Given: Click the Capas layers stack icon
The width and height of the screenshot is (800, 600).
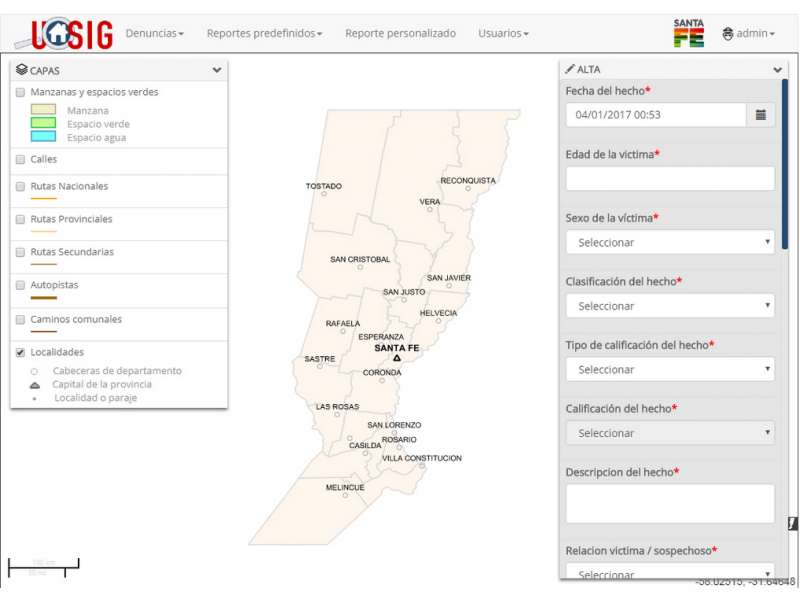Looking at the screenshot, I should pyautogui.click(x=22, y=70).
